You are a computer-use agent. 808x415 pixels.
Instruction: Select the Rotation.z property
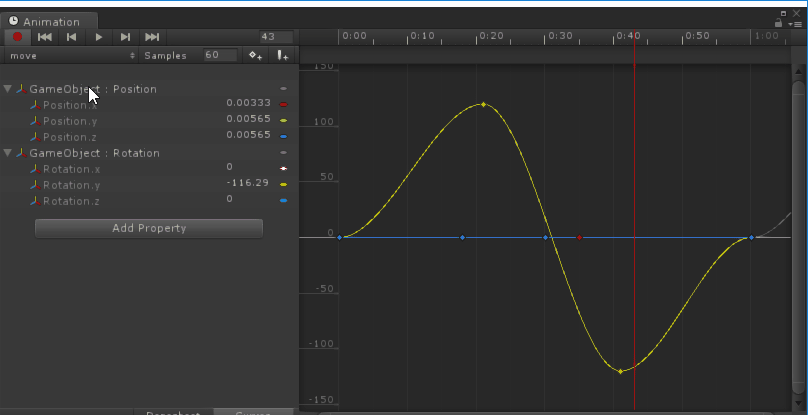71,201
